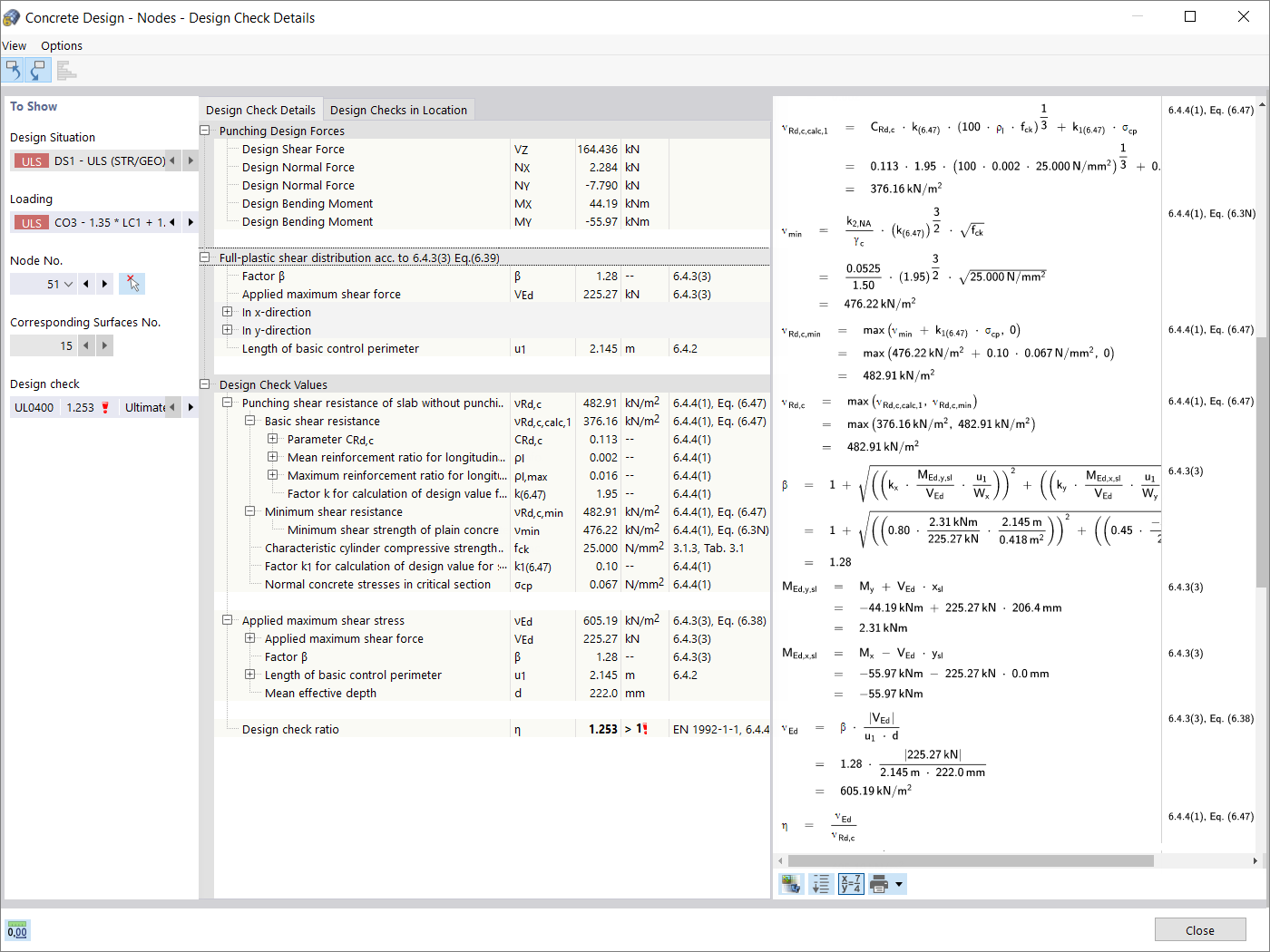Click the Design Normal Force NY row
This screenshot has height=952, width=1270.
click(x=492, y=185)
